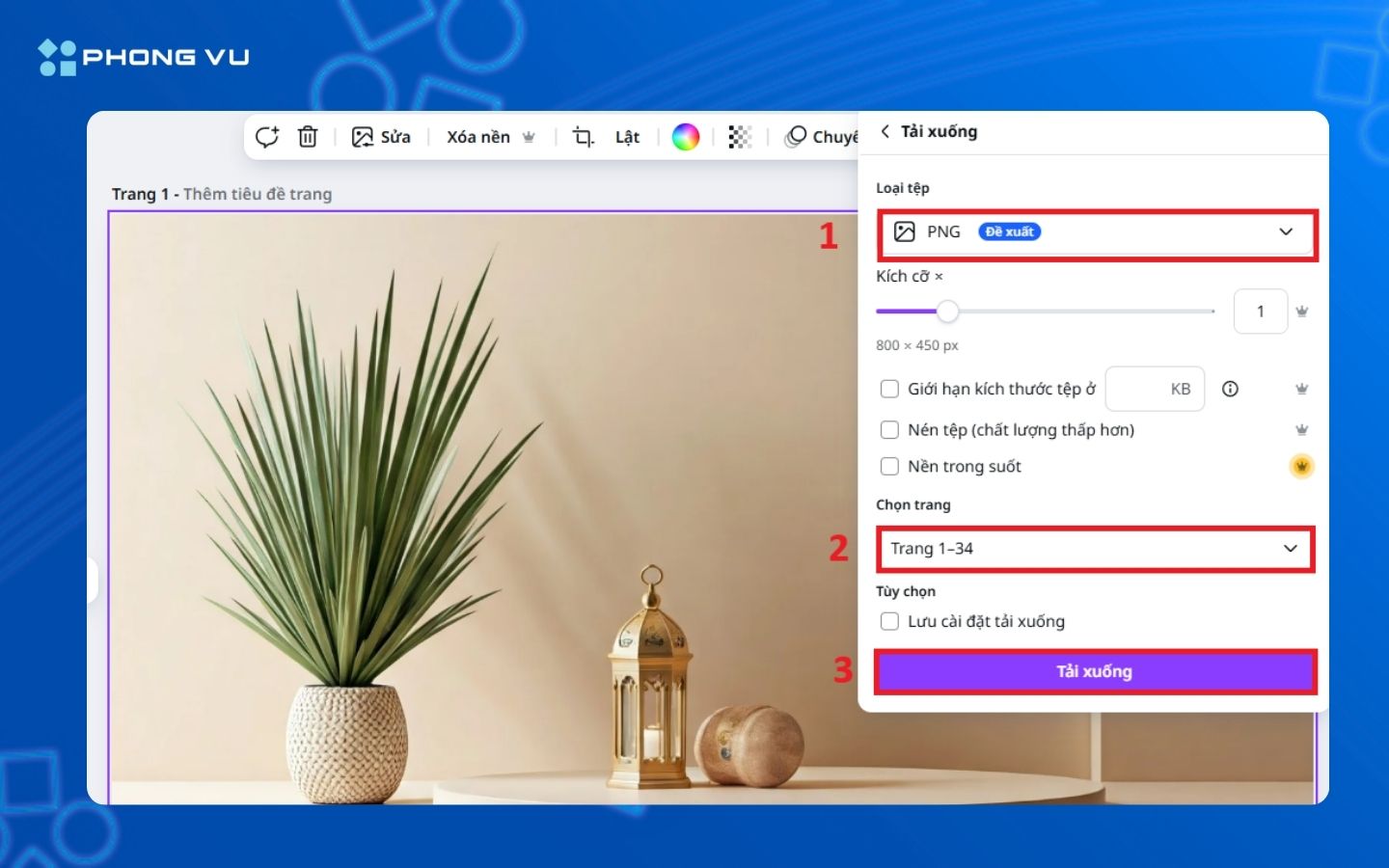
Task: Click the KB file size input field
Action: click(1155, 389)
